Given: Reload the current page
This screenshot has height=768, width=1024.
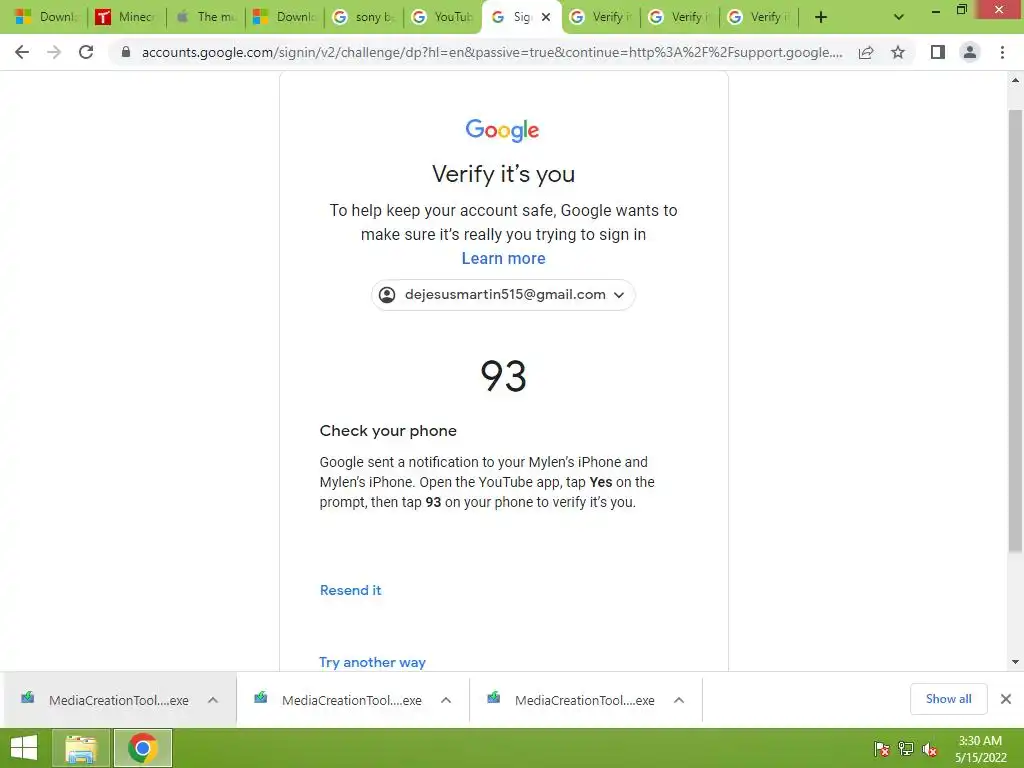Looking at the screenshot, I should [x=86, y=52].
